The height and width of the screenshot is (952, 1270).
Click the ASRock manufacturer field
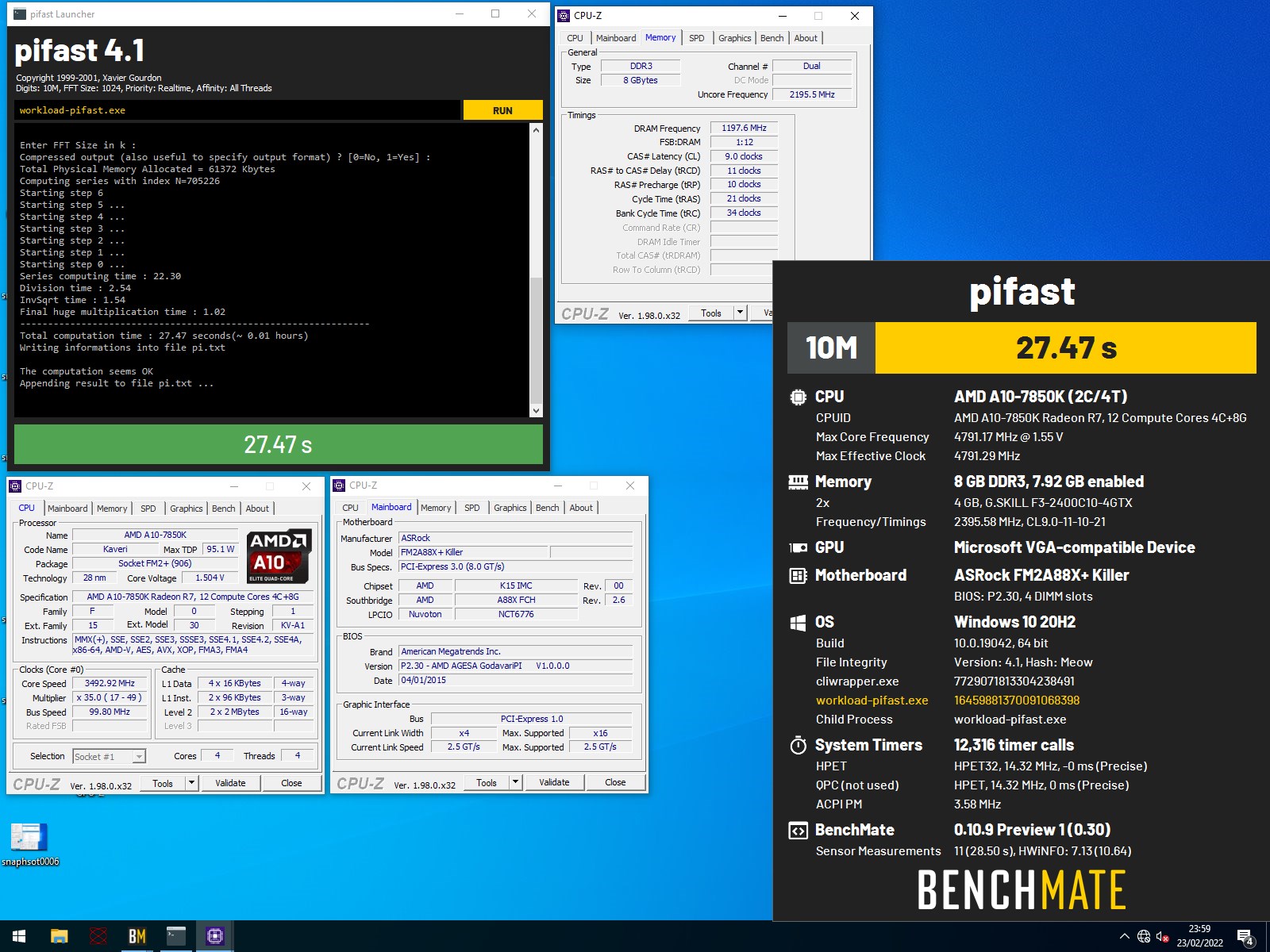click(x=516, y=538)
